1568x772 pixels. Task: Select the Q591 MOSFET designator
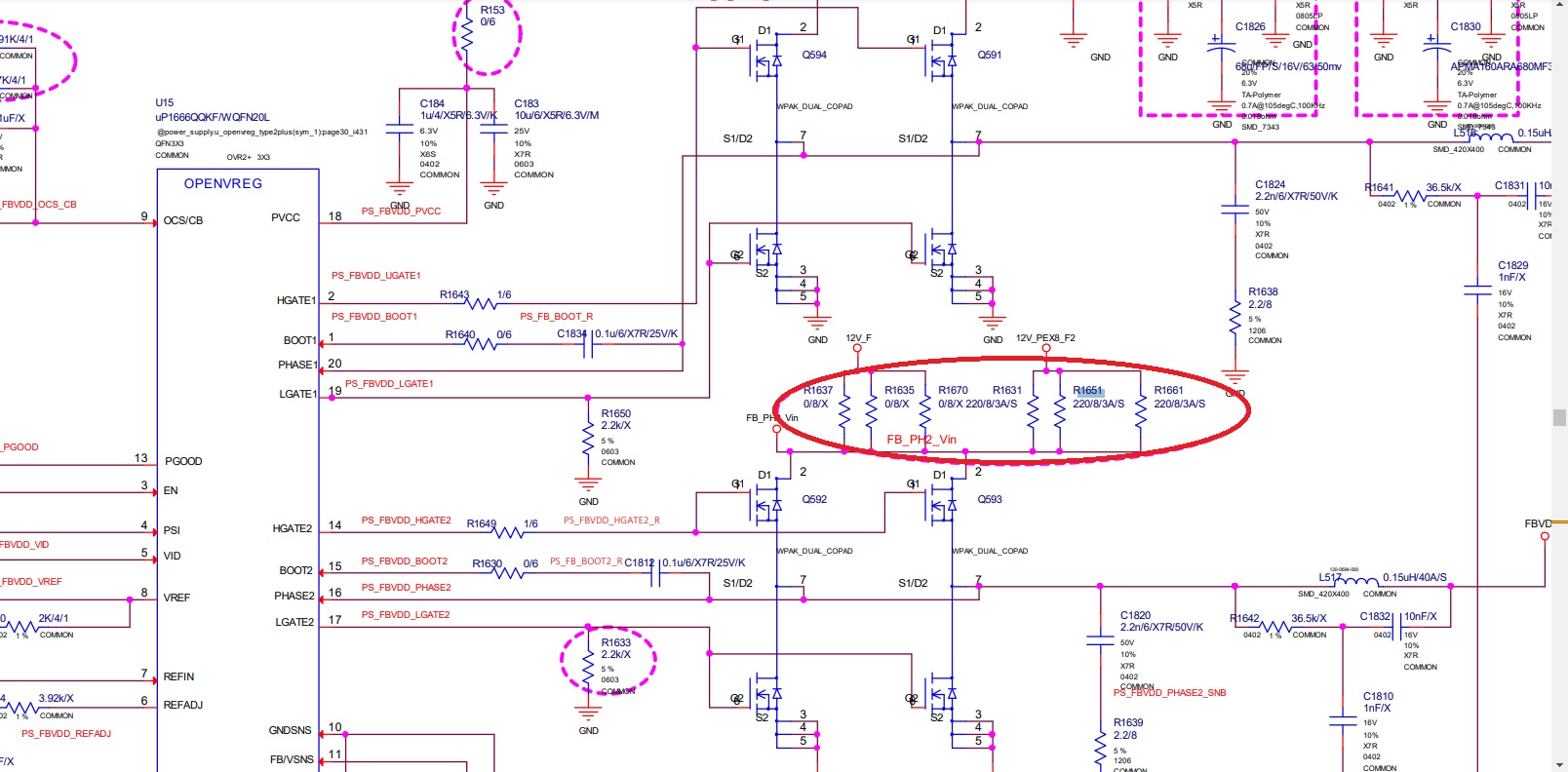990,55
